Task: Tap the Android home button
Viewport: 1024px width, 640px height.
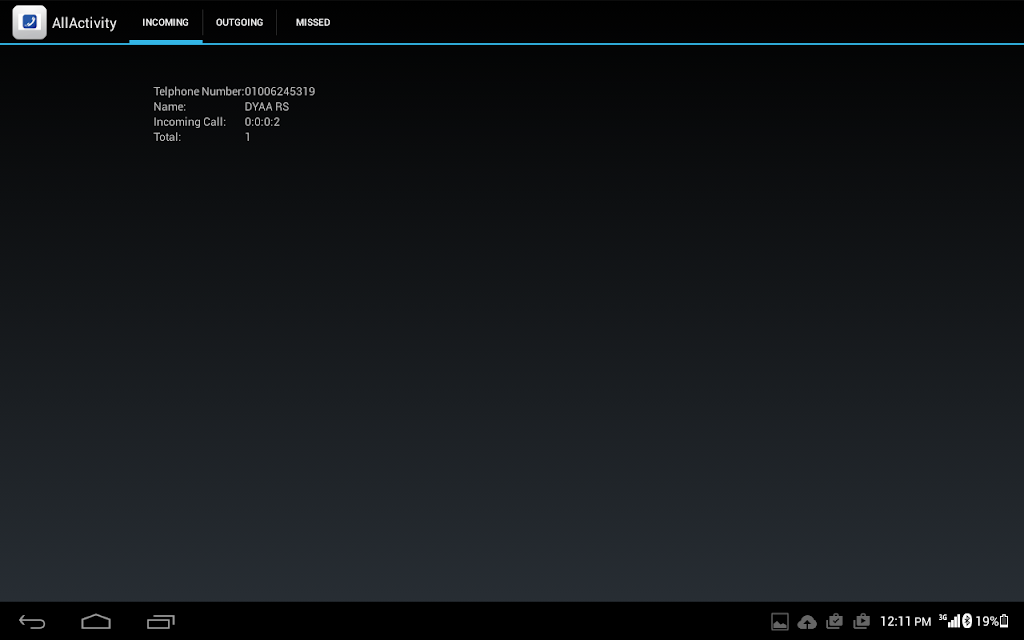Action: [96, 622]
